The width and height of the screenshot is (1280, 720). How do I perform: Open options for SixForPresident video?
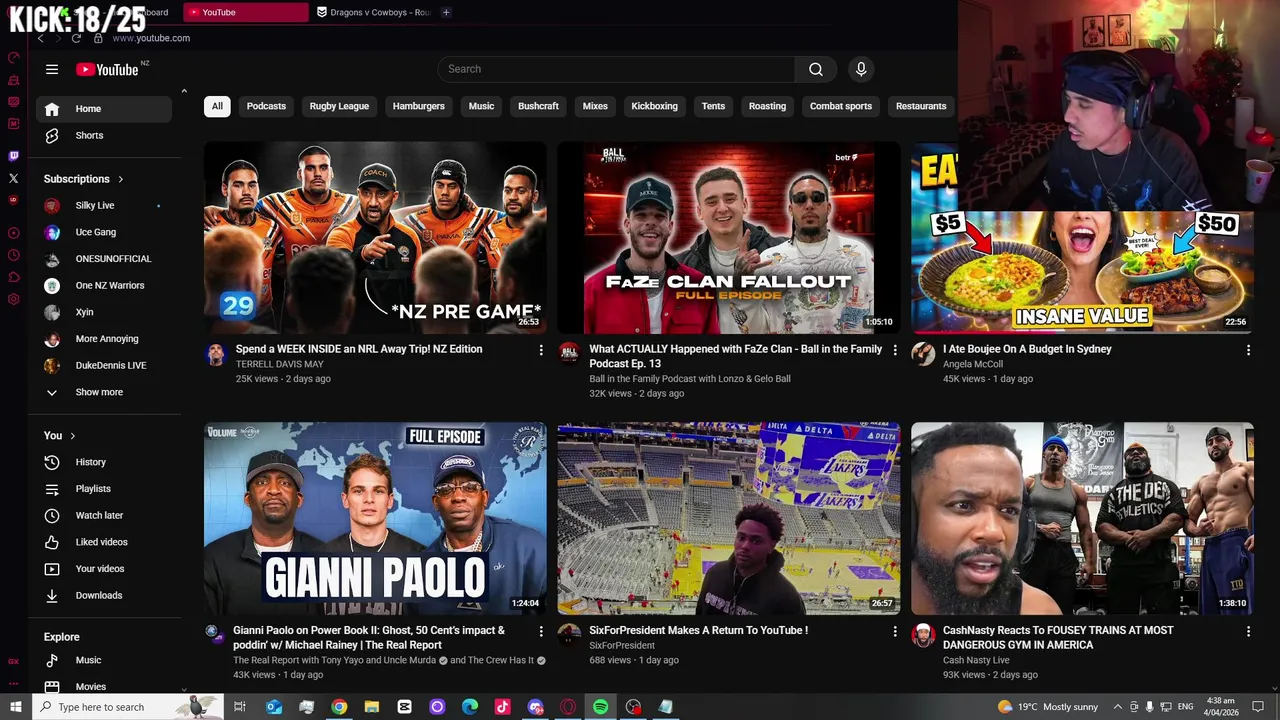point(895,631)
